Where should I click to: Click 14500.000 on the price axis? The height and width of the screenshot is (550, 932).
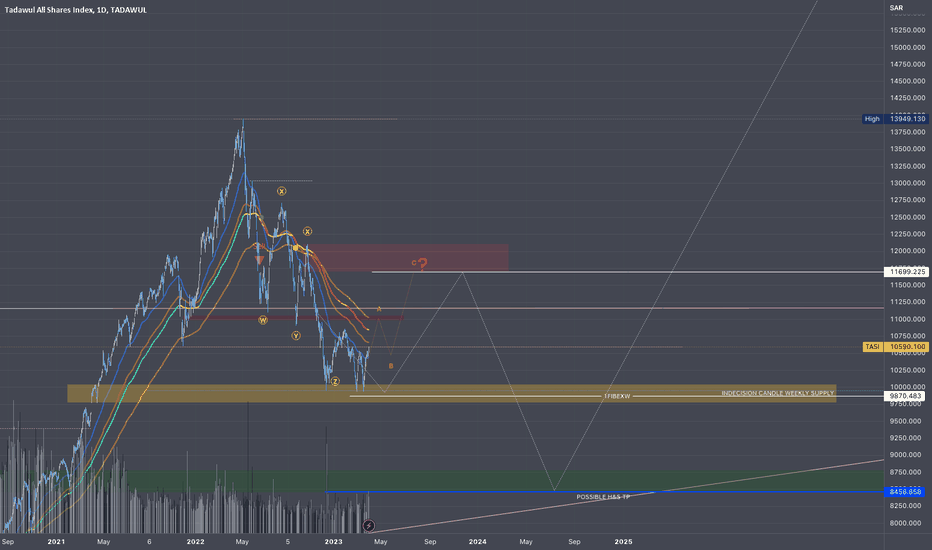[907, 81]
